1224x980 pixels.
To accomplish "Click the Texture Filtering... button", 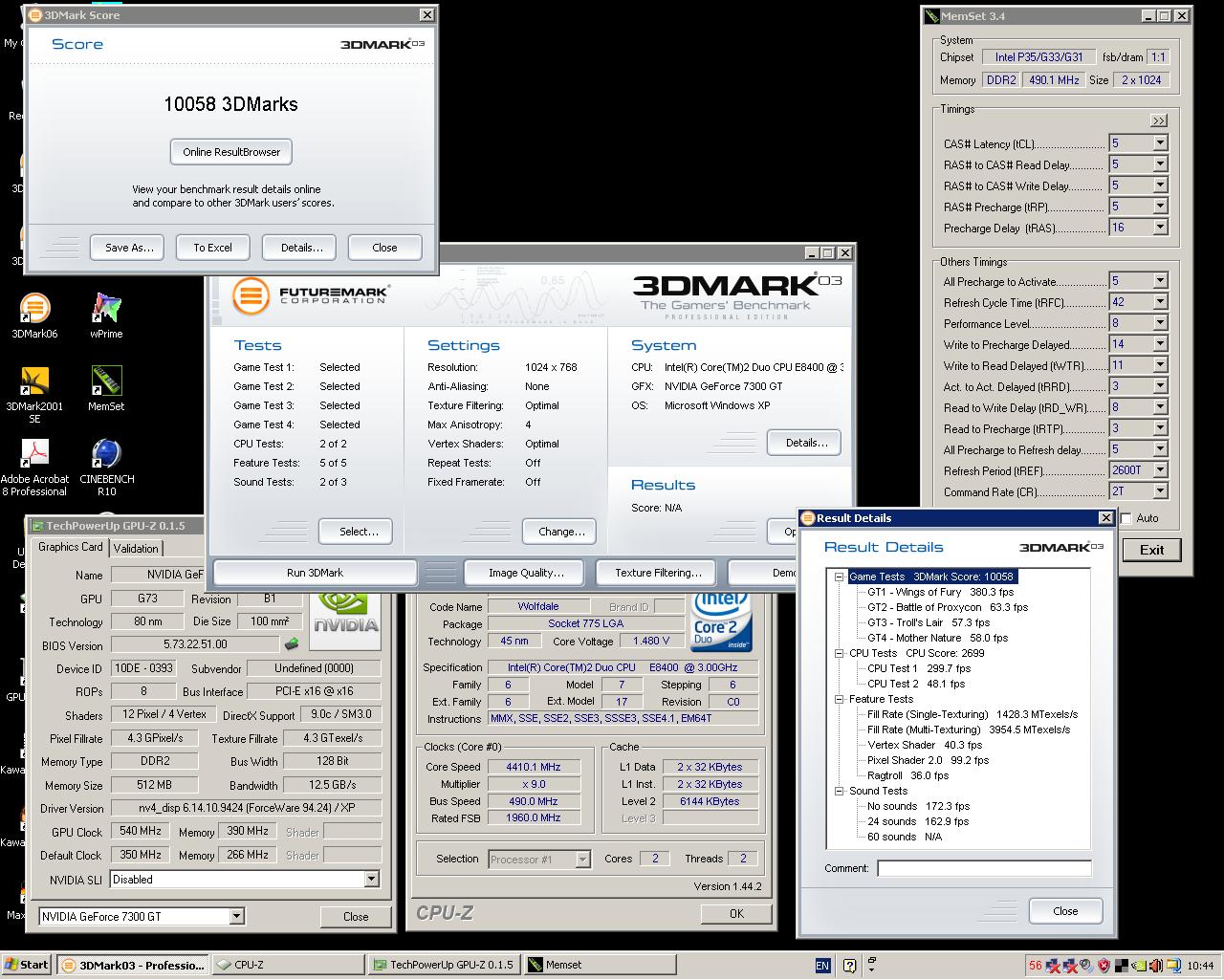I will (x=658, y=573).
